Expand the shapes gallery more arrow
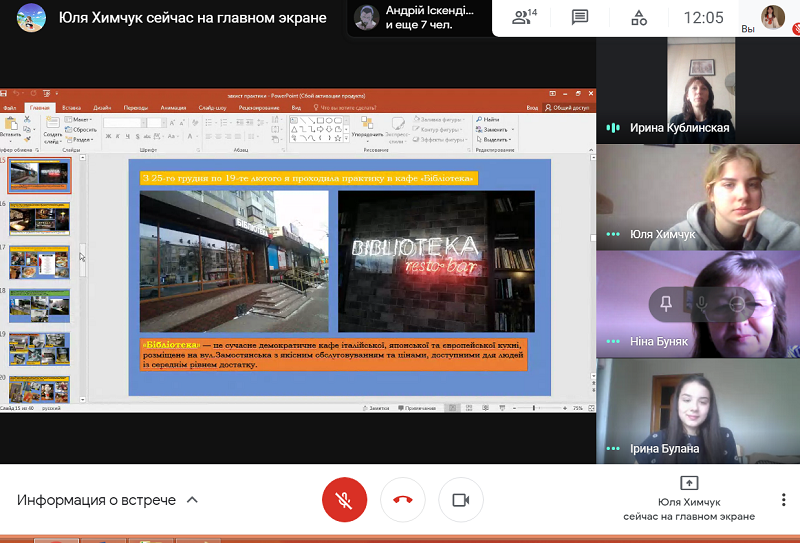 click(x=346, y=139)
